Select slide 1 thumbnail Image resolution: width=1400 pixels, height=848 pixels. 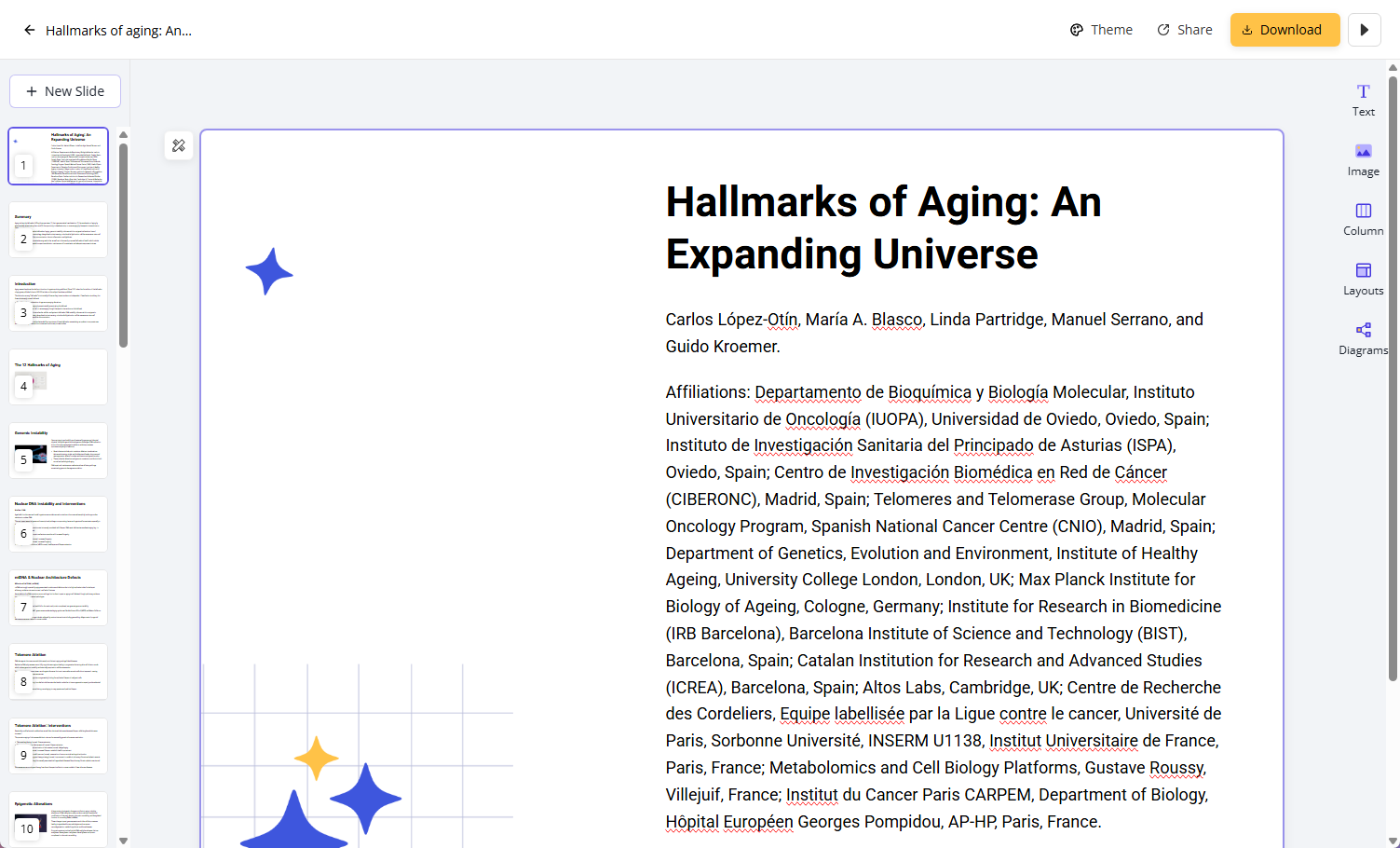[59, 156]
